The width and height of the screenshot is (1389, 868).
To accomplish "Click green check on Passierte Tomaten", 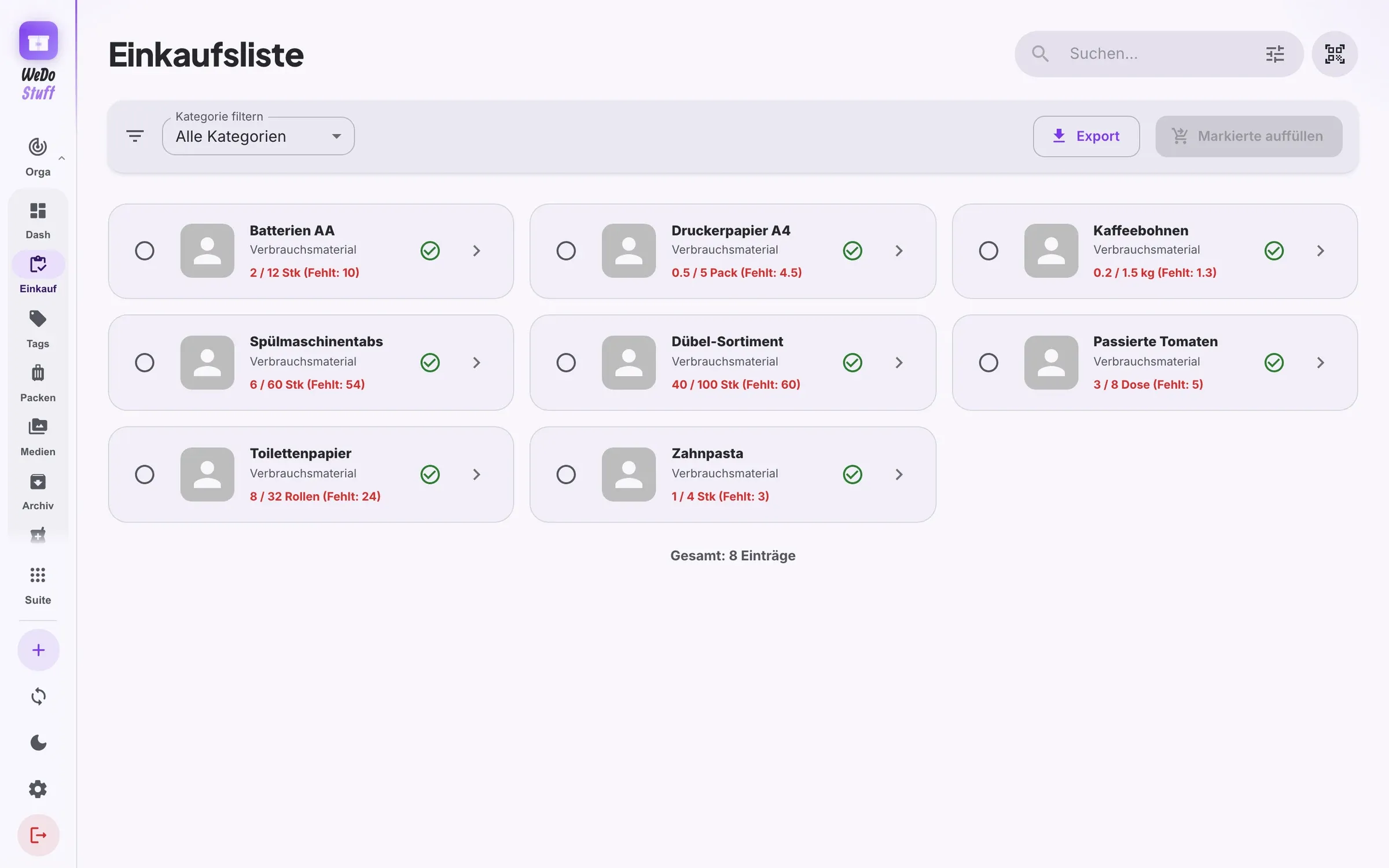I will point(1274,363).
